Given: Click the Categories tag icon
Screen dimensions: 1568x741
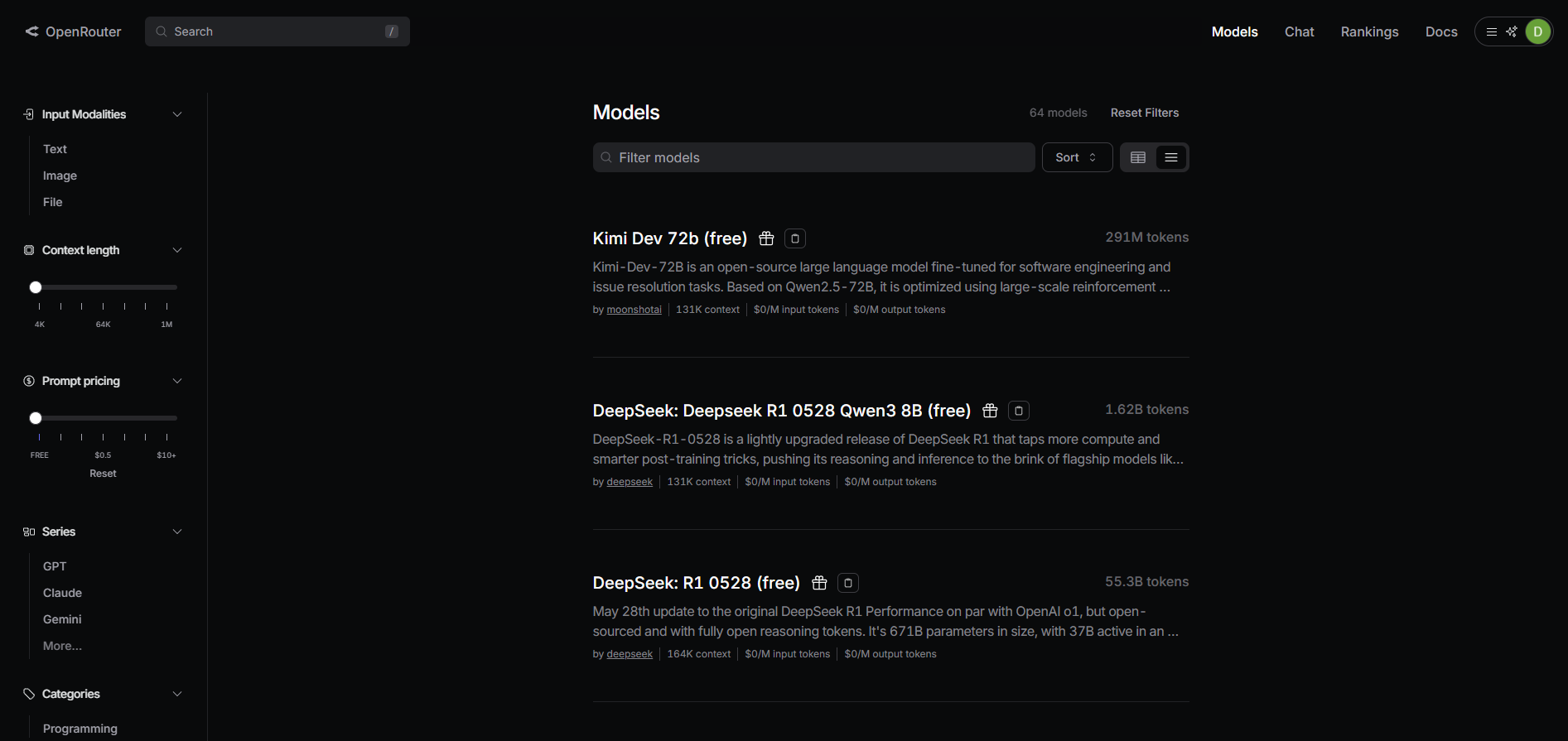Looking at the screenshot, I should (x=29, y=694).
